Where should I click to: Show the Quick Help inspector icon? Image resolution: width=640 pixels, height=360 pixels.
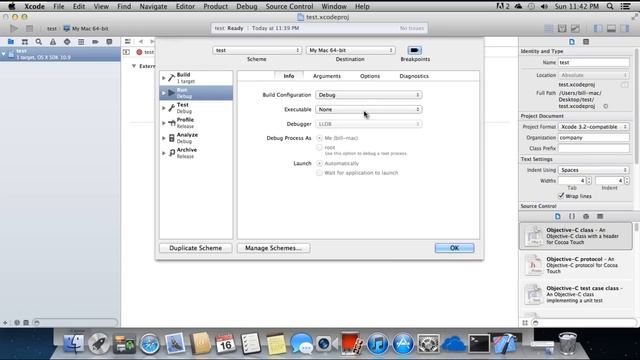click(586, 42)
